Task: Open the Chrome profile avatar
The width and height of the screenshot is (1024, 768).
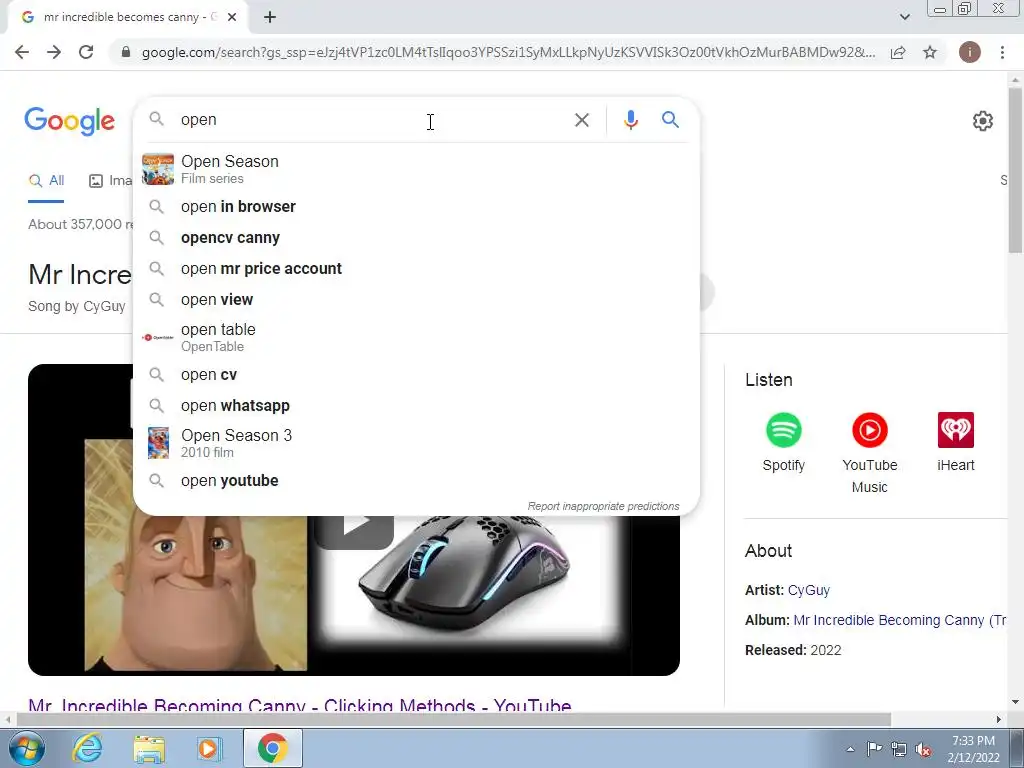Action: point(969,52)
